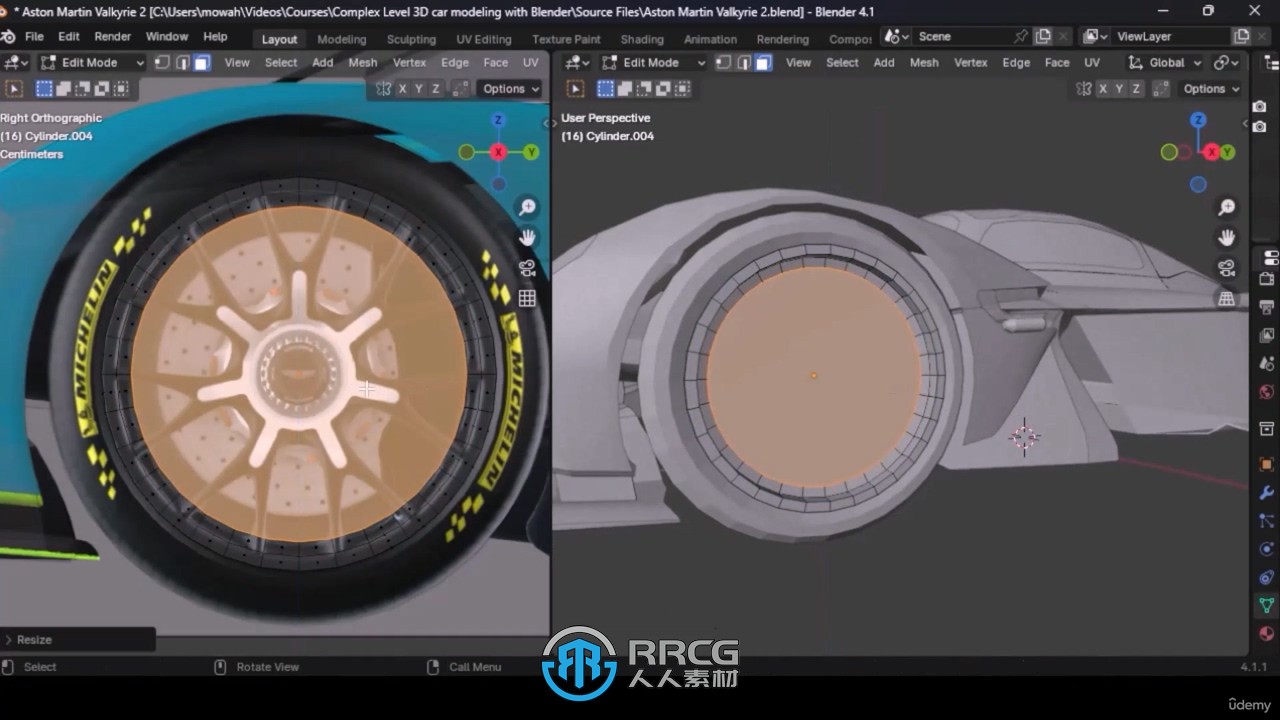The image size is (1280, 720).
Task: Enable face select mode in right viewport
Action: tap(763, 62)
